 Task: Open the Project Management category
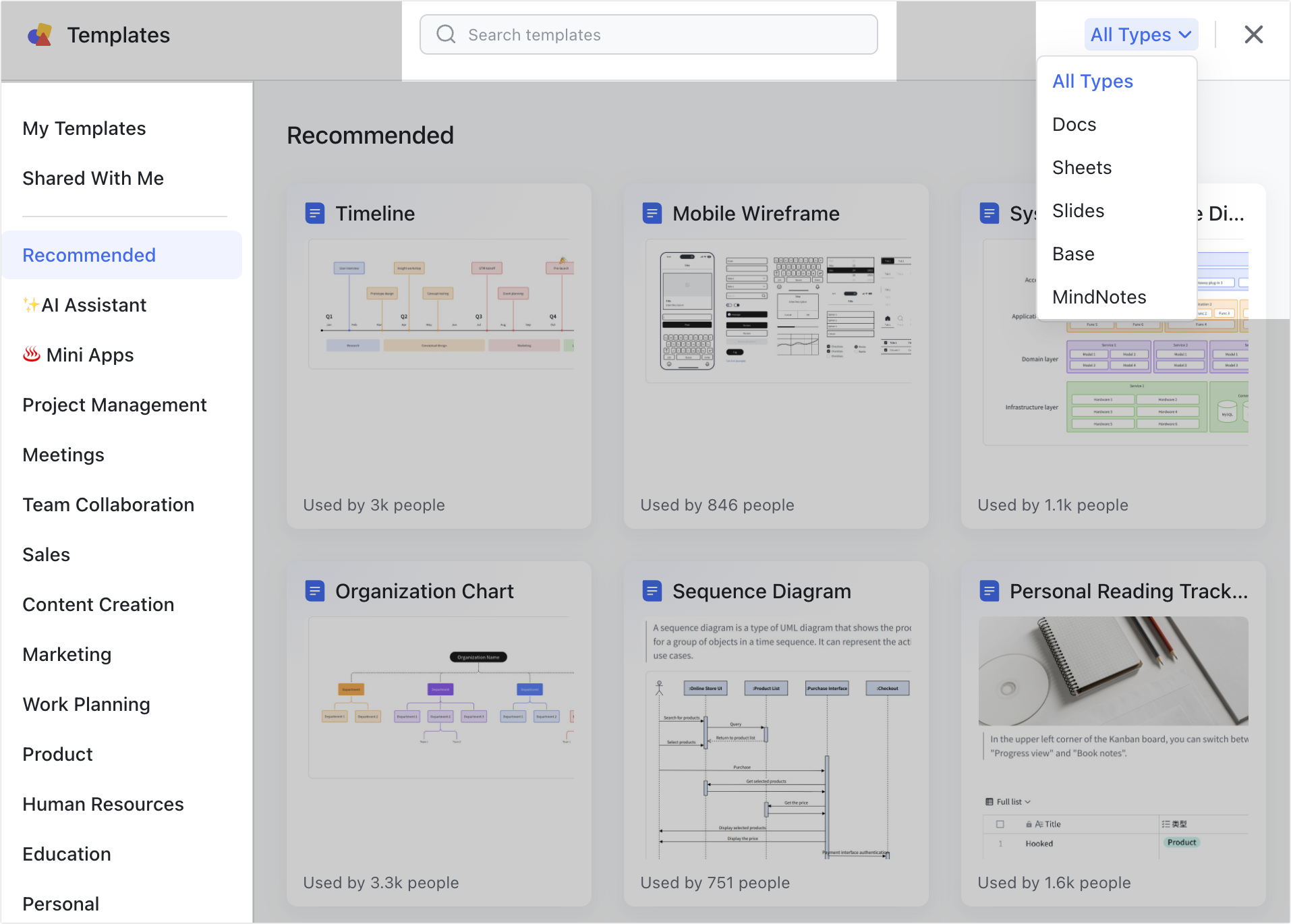click(115, 405)
